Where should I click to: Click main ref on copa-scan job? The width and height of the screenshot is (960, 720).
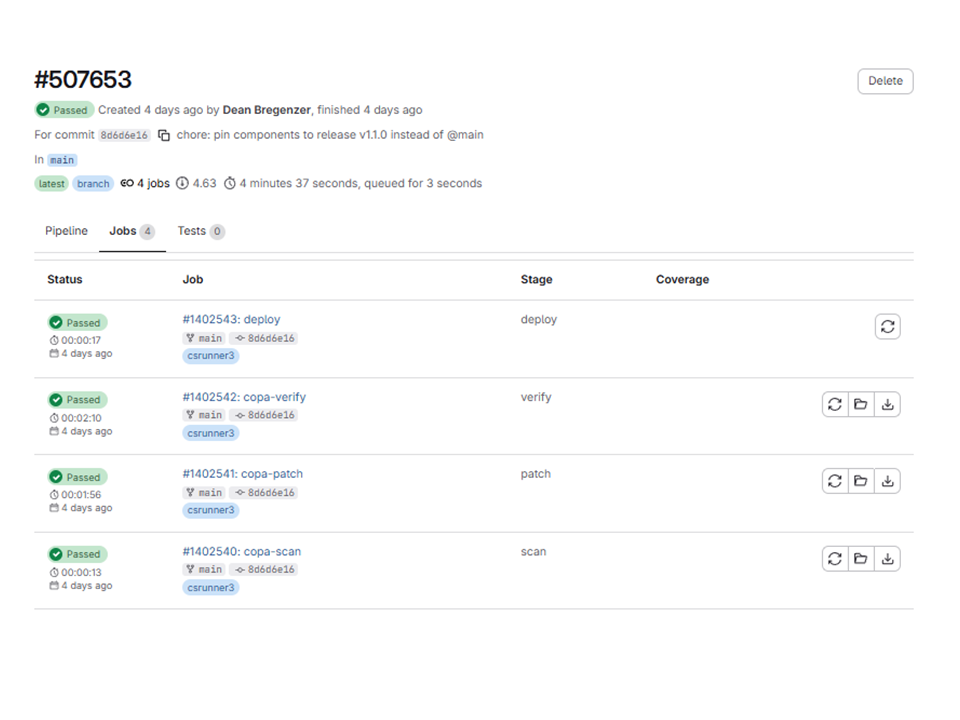[204, 569]
